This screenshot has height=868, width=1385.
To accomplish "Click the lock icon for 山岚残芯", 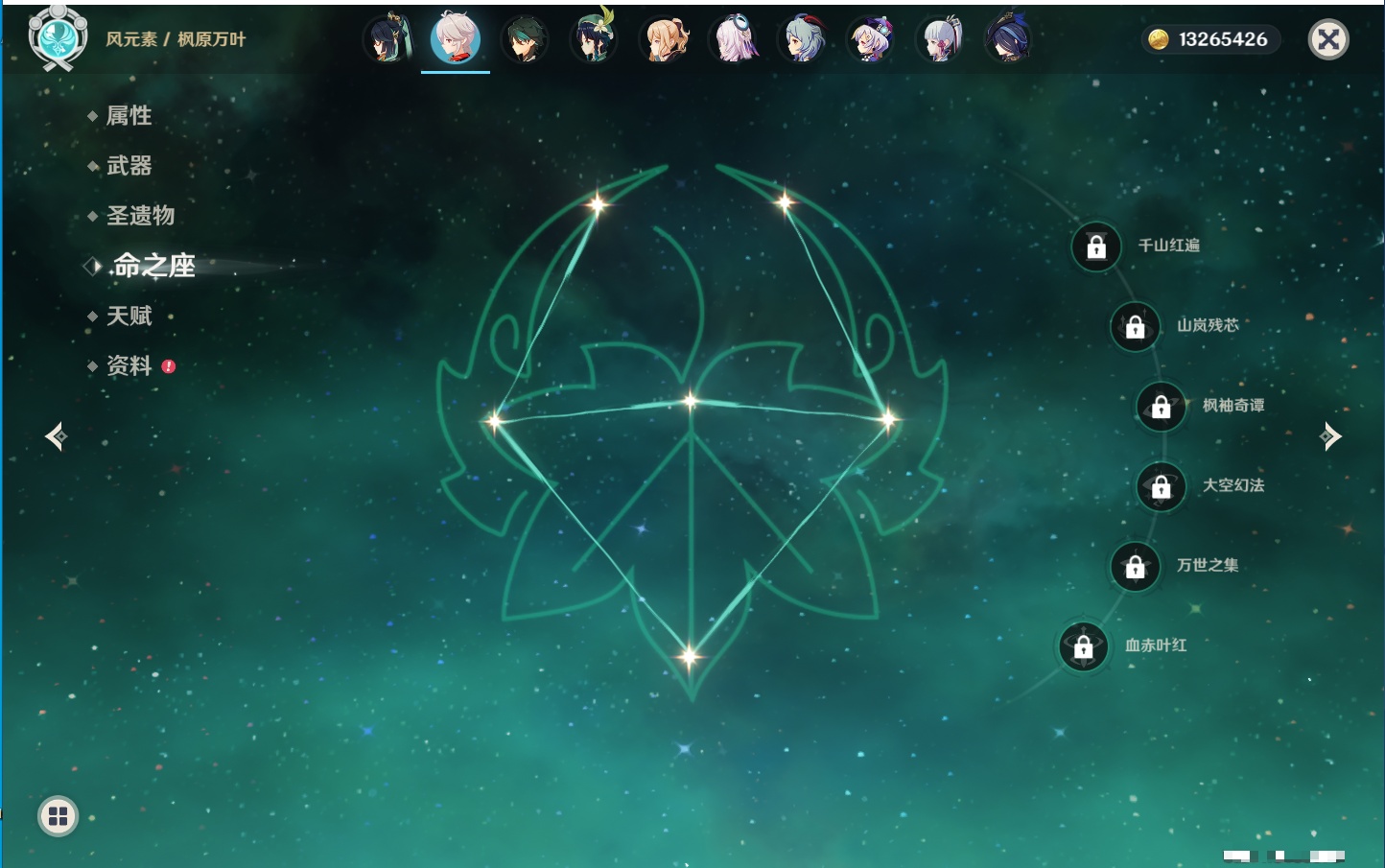I will (1136, 326).
